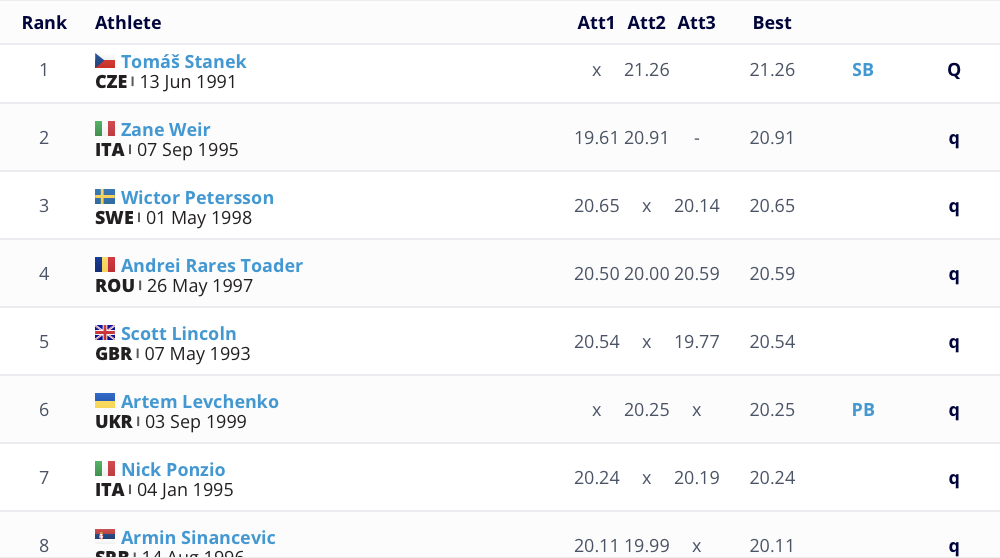Open Zane Weir's athlete profile
Screen dimensions: 1000x558
[165, 129]
